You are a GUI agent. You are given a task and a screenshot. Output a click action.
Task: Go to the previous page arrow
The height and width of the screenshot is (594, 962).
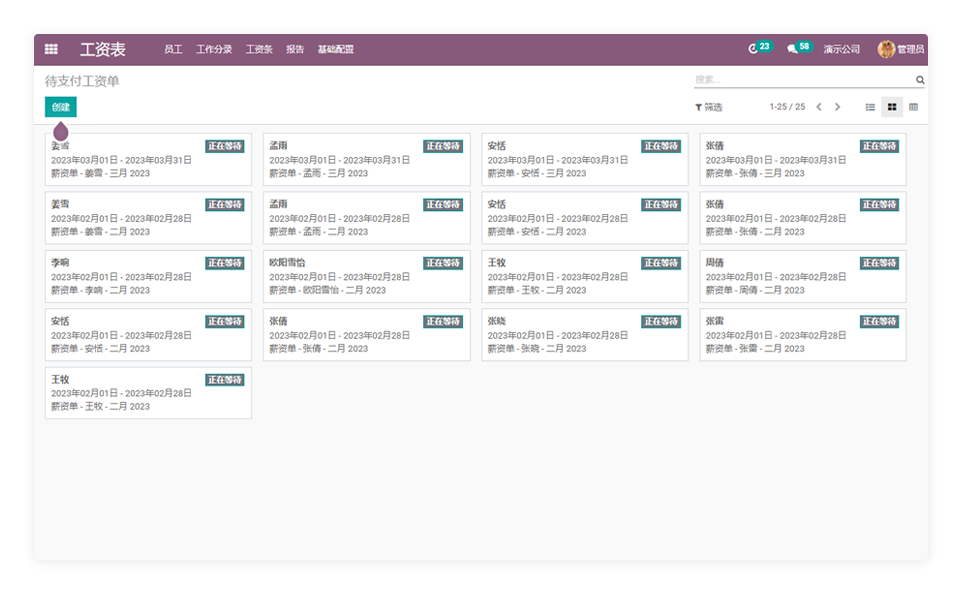click(819, 107)
